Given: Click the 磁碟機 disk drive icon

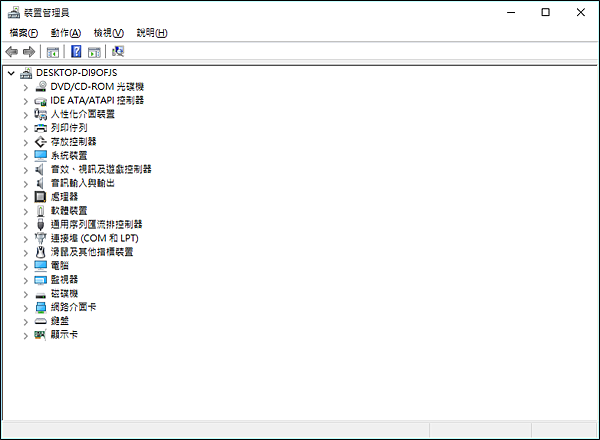Looking at the screenshot, I should click(x=41, y=295).
